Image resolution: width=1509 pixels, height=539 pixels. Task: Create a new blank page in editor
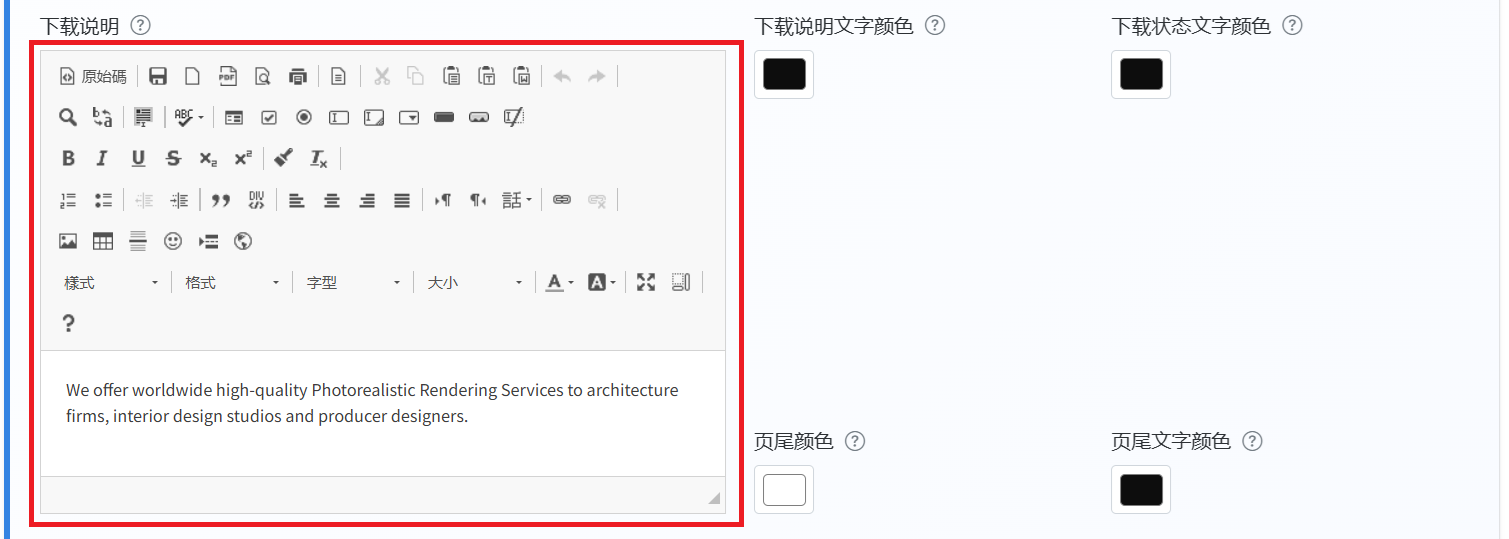click(x=192, y=76)
